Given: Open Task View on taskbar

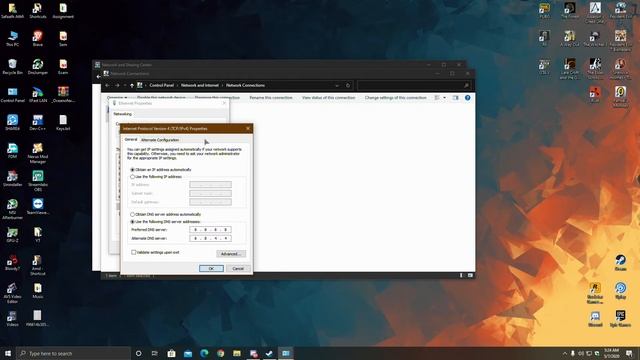Looking at the screenshot, I should click(x=155, y=353).
